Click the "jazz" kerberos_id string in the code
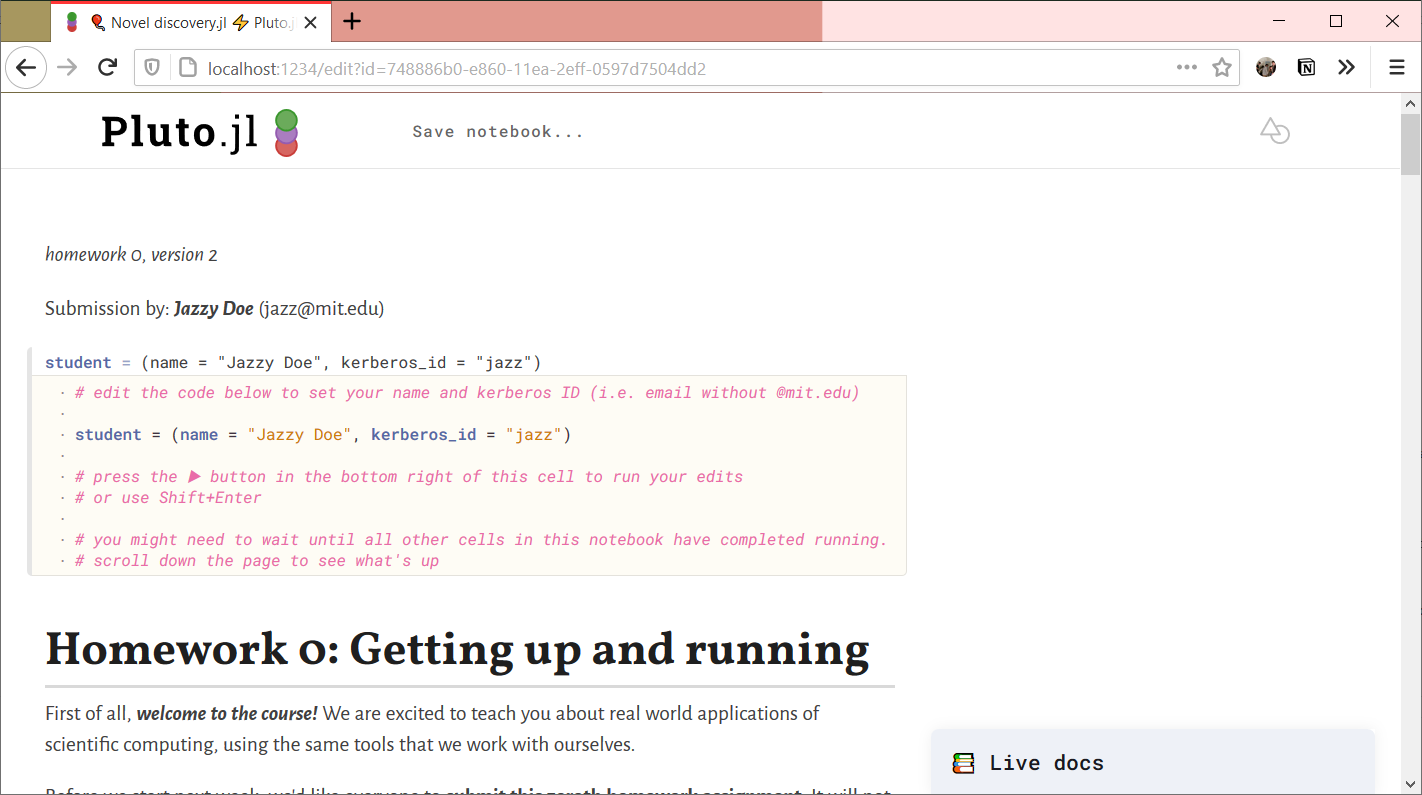Image resolution: width=1422 pixels, height=795 pixels. click(x=533, y=435)
